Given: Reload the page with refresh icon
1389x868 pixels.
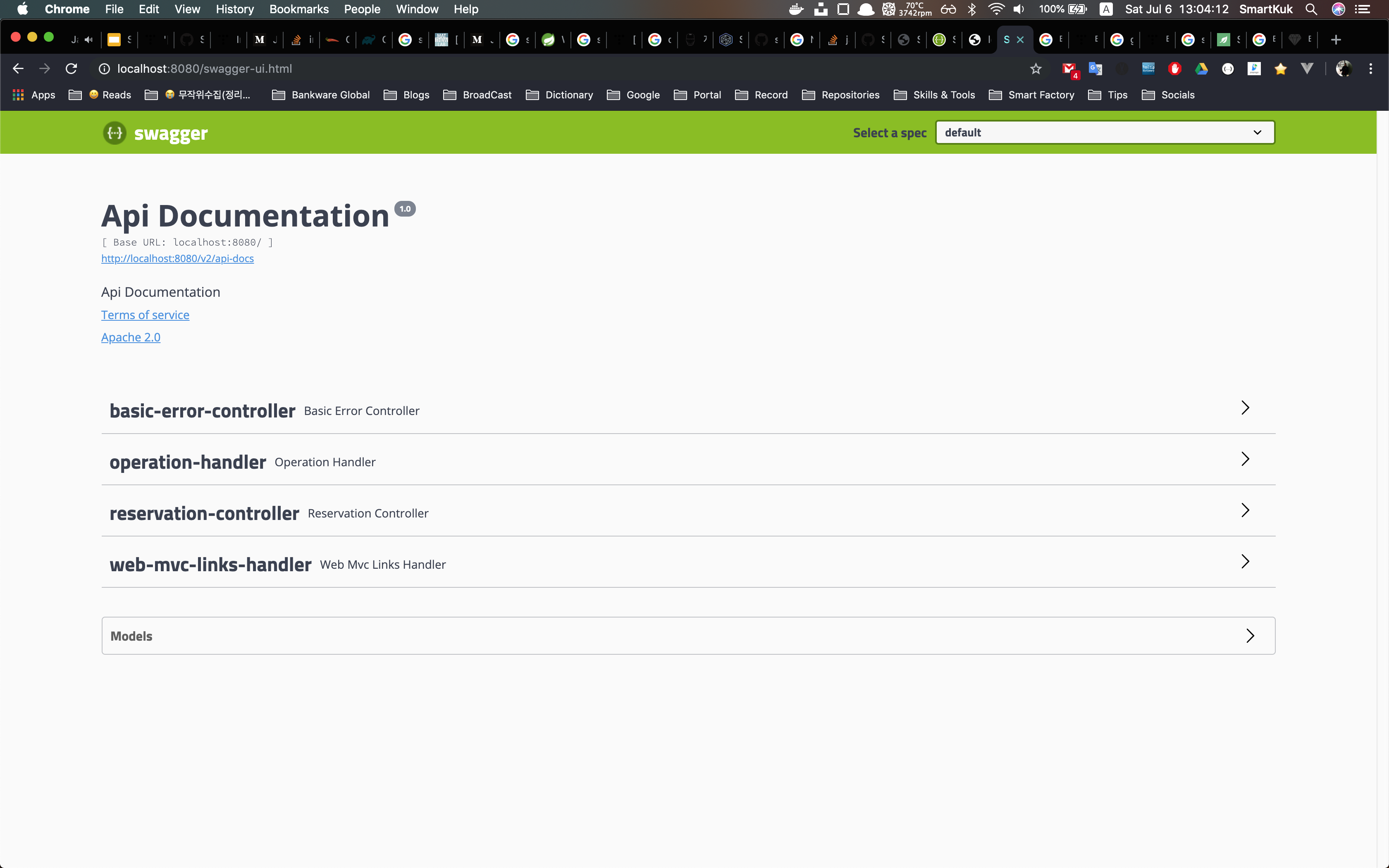Looking at the screenshot, I should (x=71, y=69).
